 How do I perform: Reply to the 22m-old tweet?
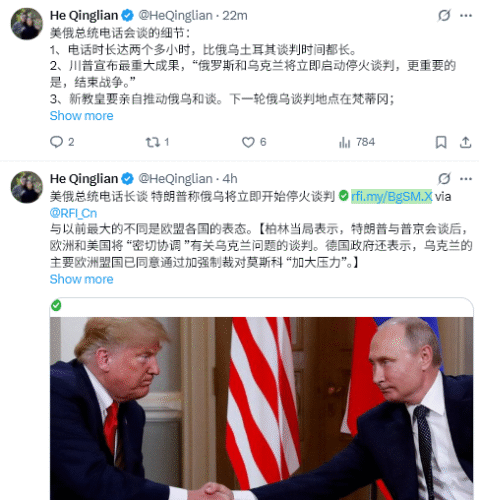pyautogui.click(x=62, y=142)
